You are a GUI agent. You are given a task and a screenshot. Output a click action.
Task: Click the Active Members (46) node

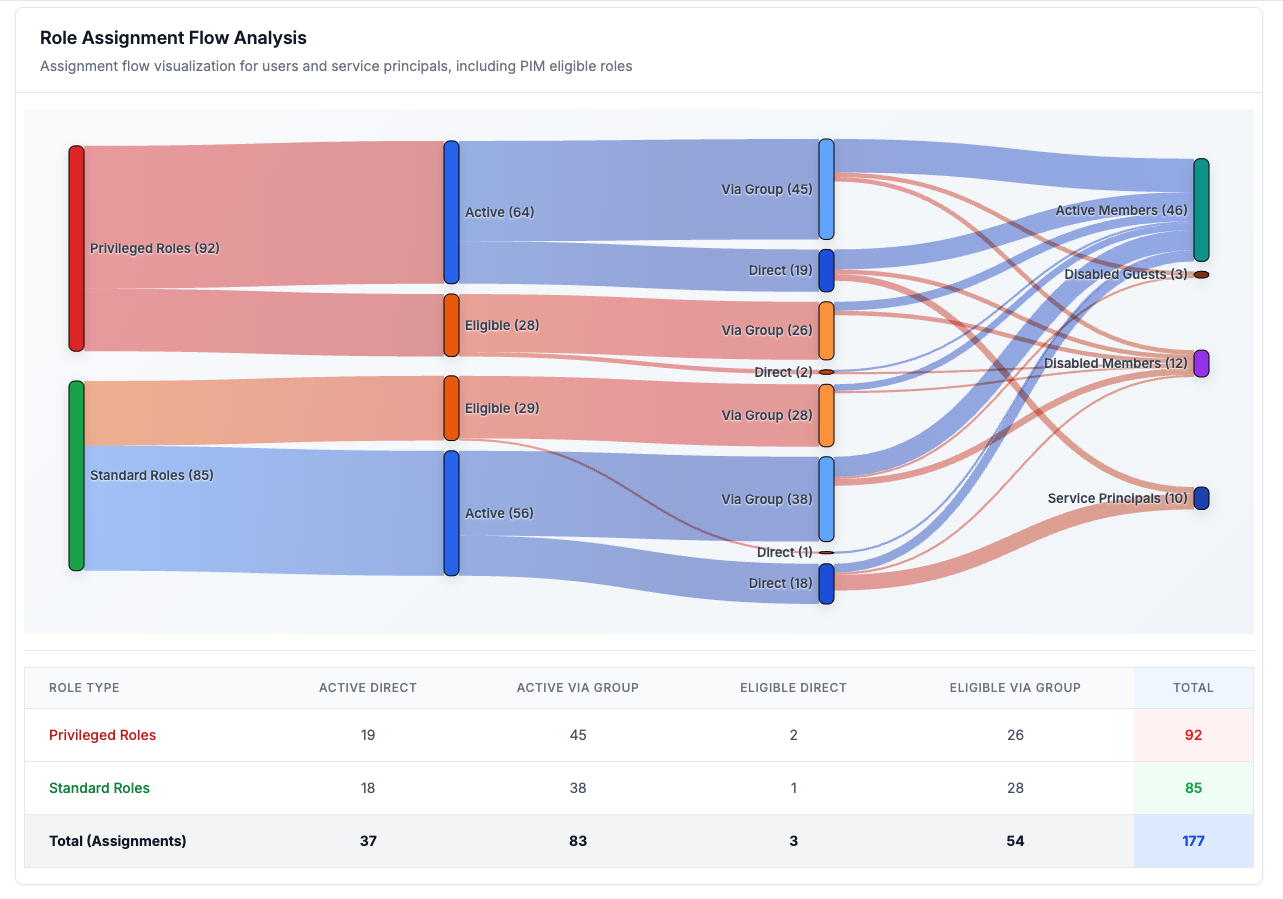coord(1201,210)
